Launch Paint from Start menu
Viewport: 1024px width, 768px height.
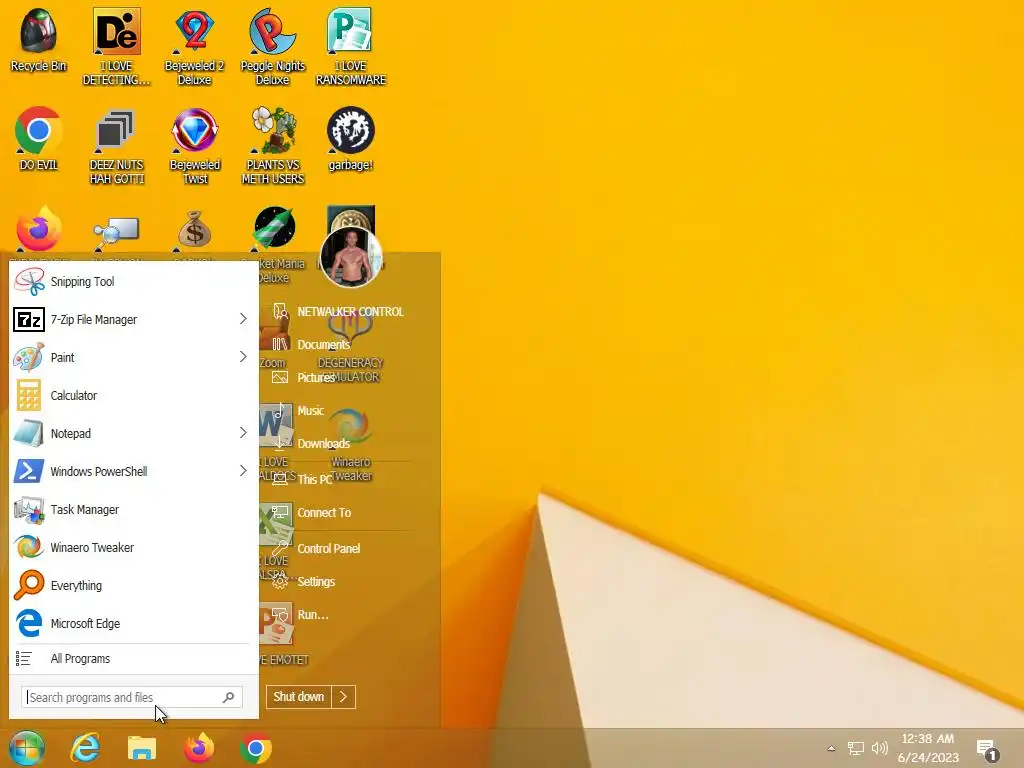(x=122, y=357)
